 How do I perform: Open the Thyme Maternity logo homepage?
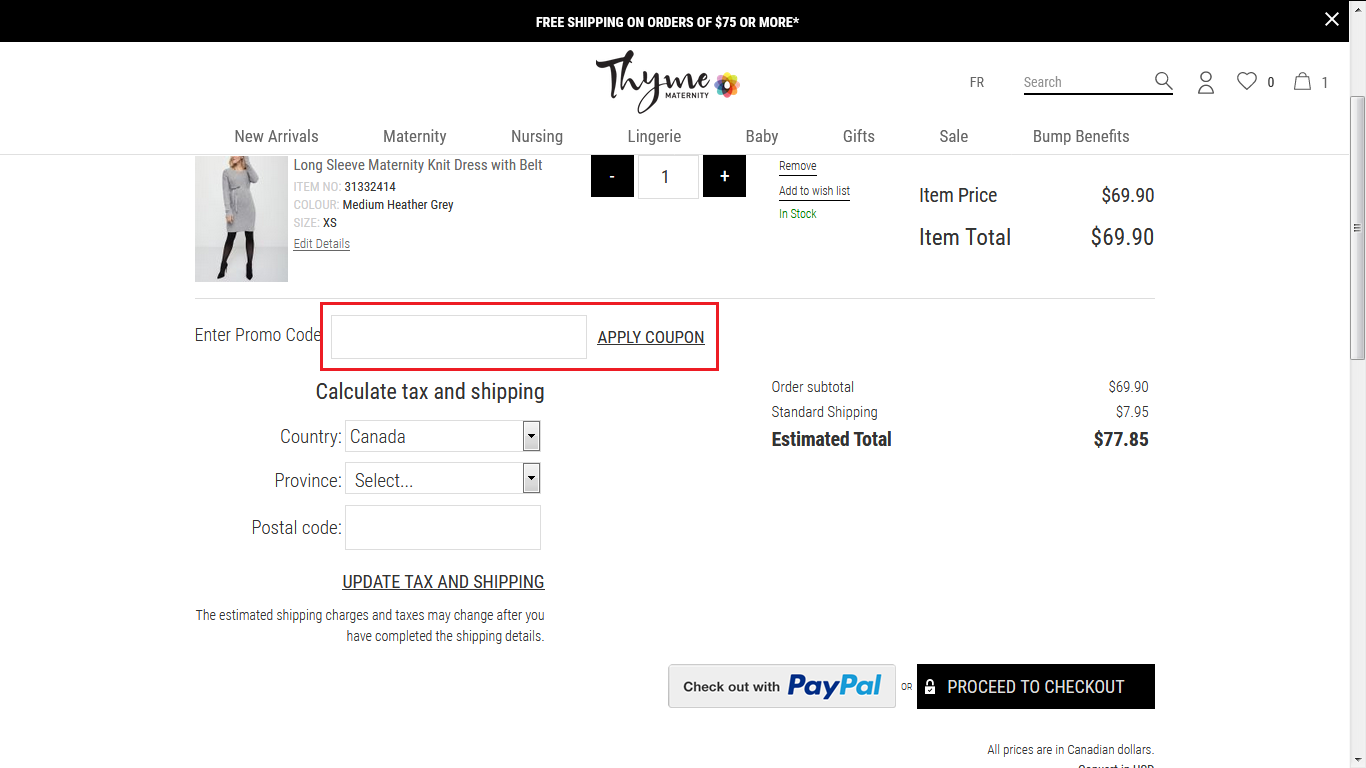point(667,81)
